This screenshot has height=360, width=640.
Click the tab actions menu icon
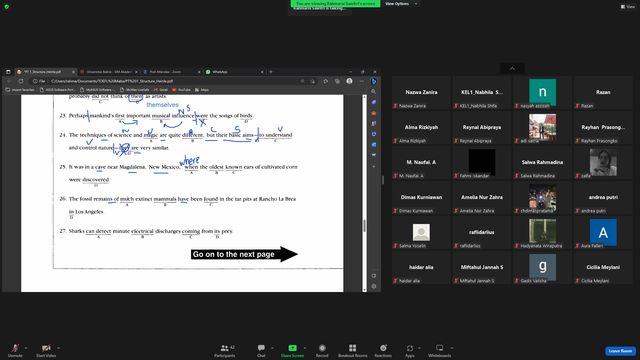click(x=8, y=72)
